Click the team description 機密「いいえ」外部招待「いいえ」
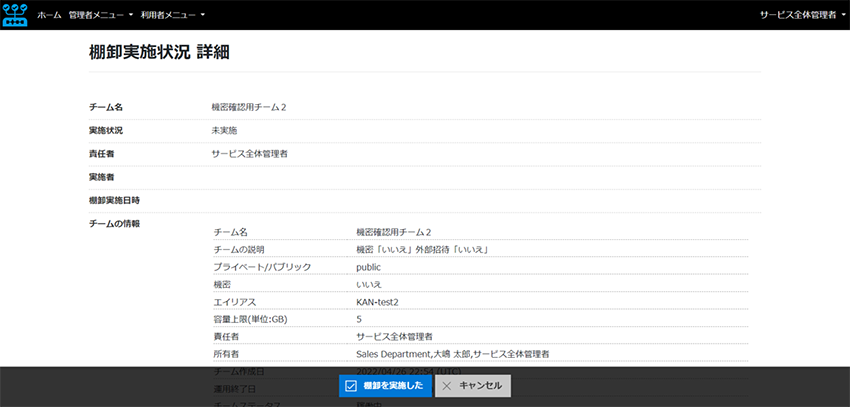Screen dimensions: 850x407 [x=421, y=249]
